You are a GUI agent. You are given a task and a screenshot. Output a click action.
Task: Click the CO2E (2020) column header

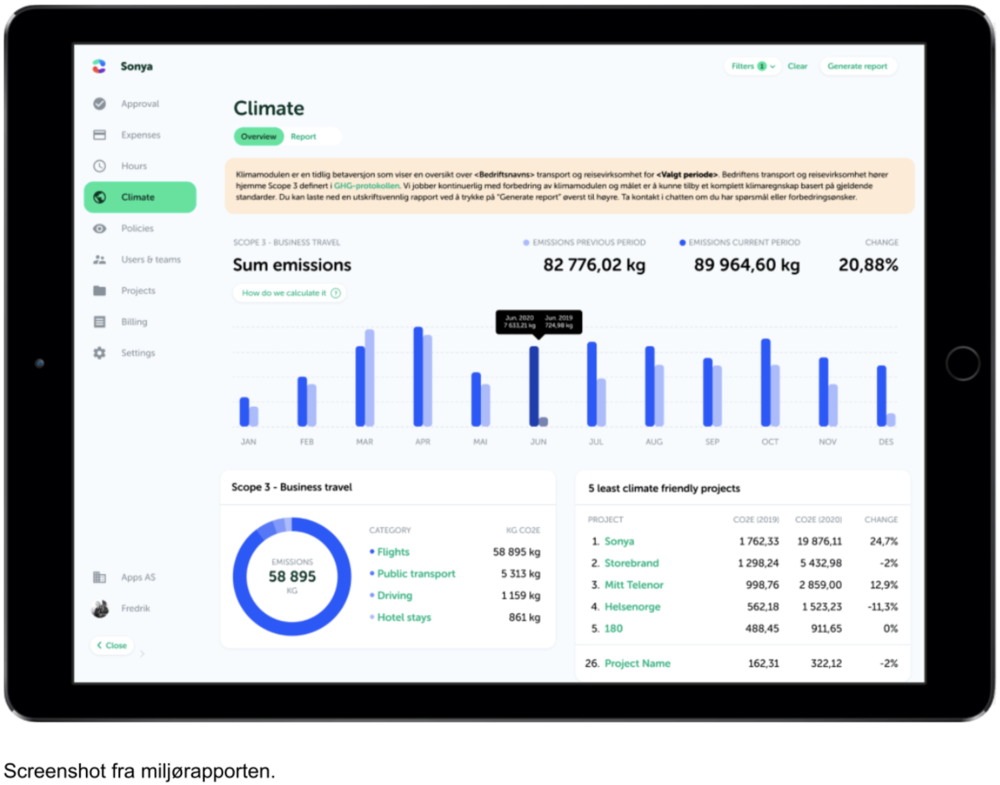point(818,520)
